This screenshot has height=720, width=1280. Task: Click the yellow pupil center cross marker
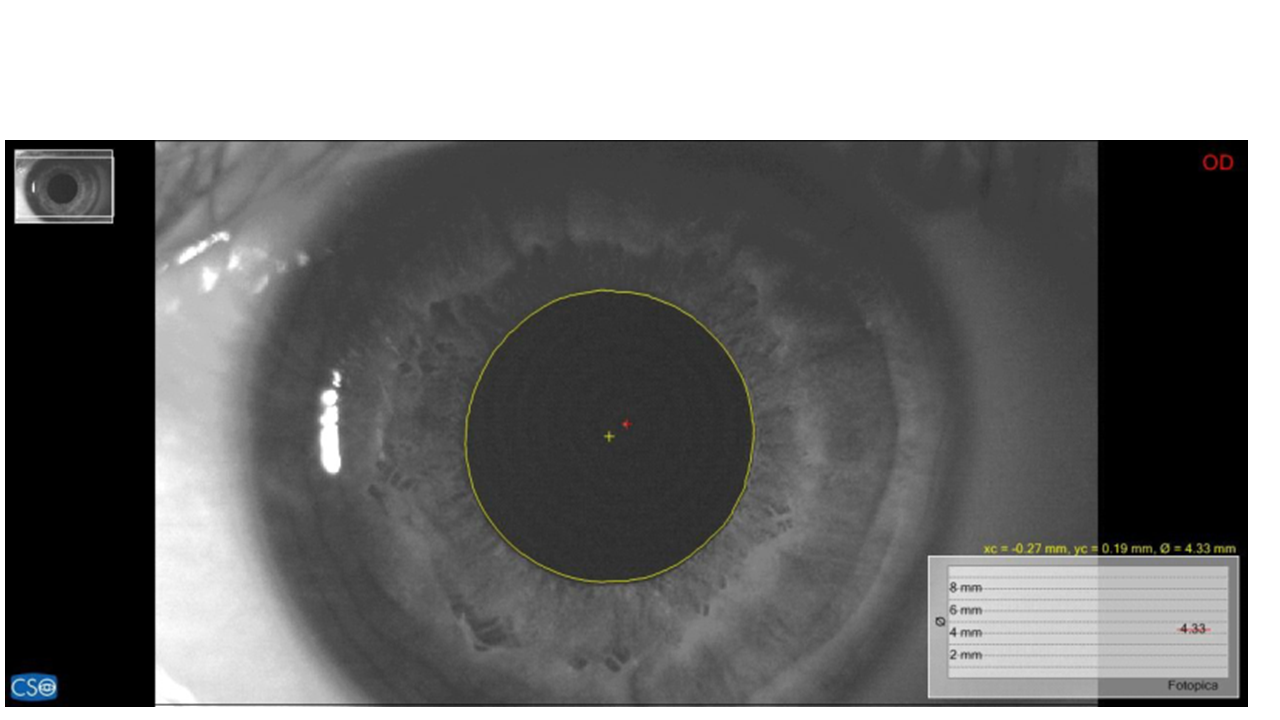pyautogui.click(x=609, y=436)
